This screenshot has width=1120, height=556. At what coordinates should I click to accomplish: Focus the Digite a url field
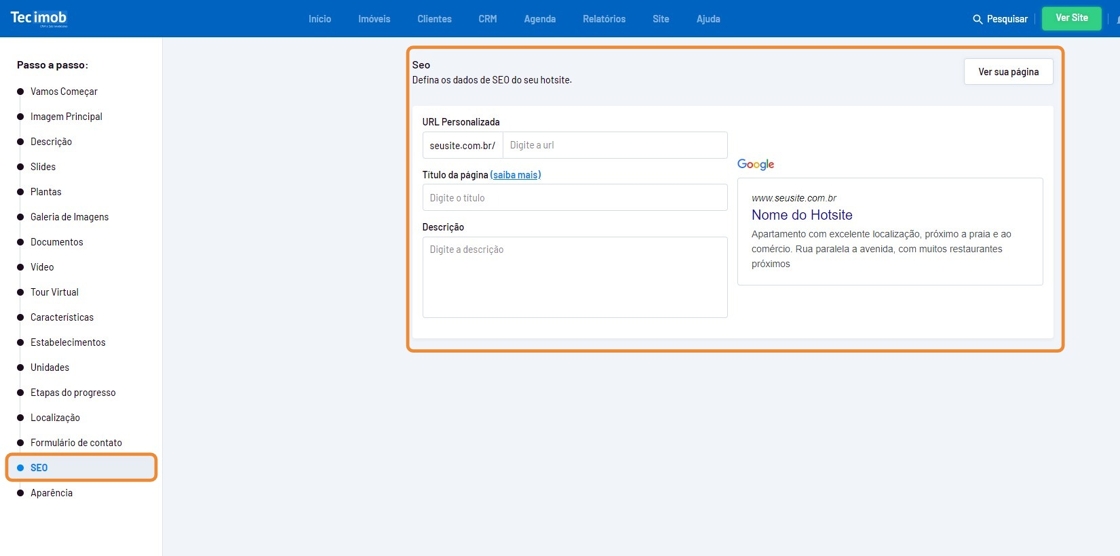[614, 145]
